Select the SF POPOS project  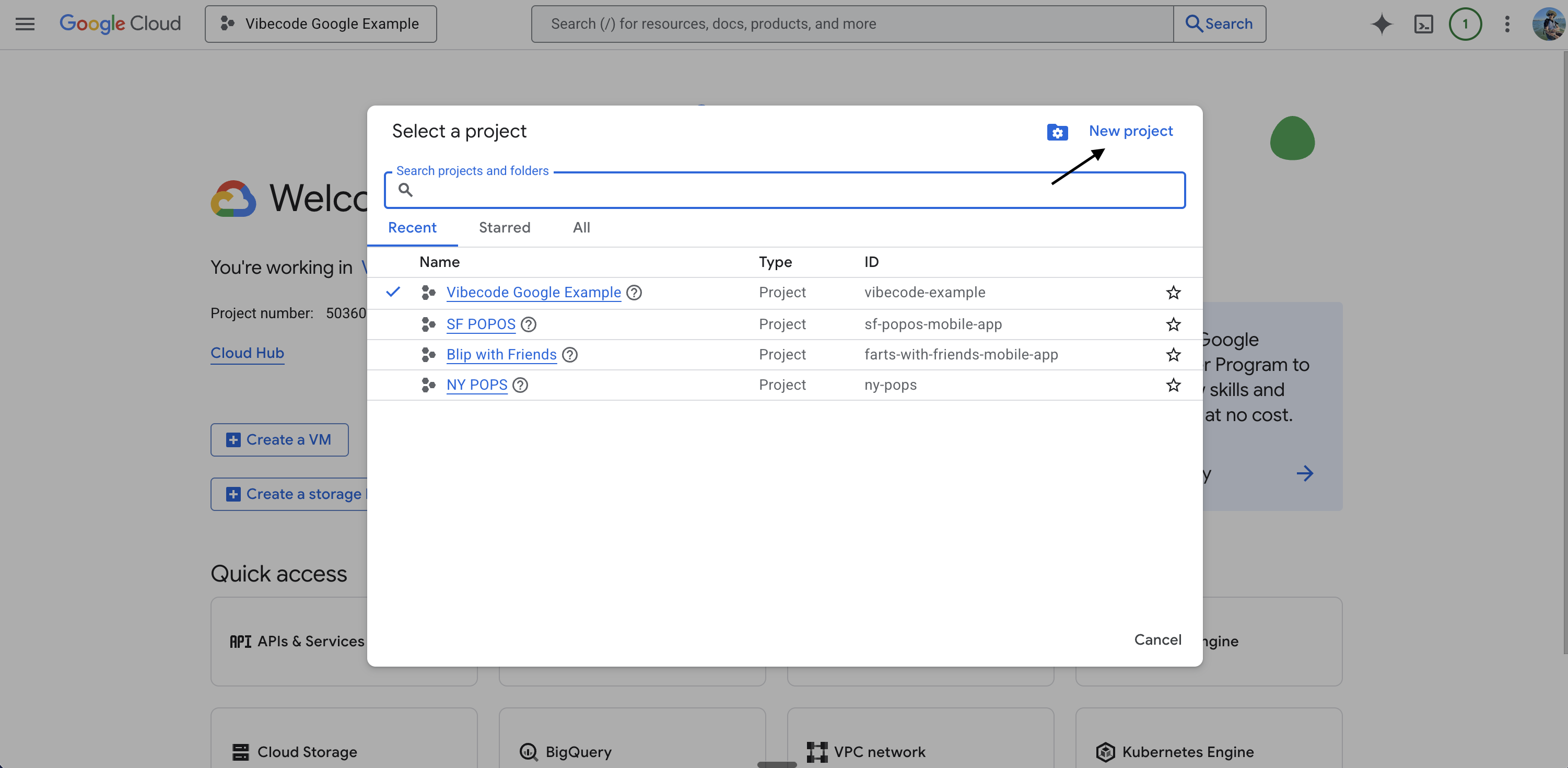click(x=480, y=324)
